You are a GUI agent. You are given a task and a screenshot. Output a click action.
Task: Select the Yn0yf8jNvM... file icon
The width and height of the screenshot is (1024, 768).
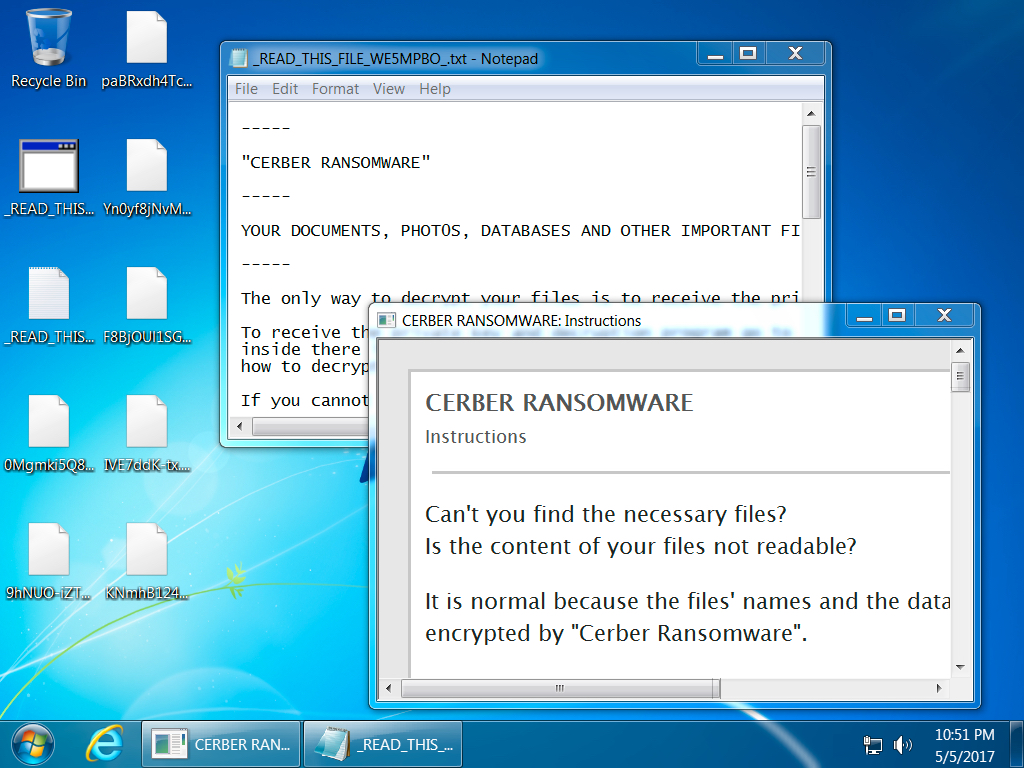147,178
